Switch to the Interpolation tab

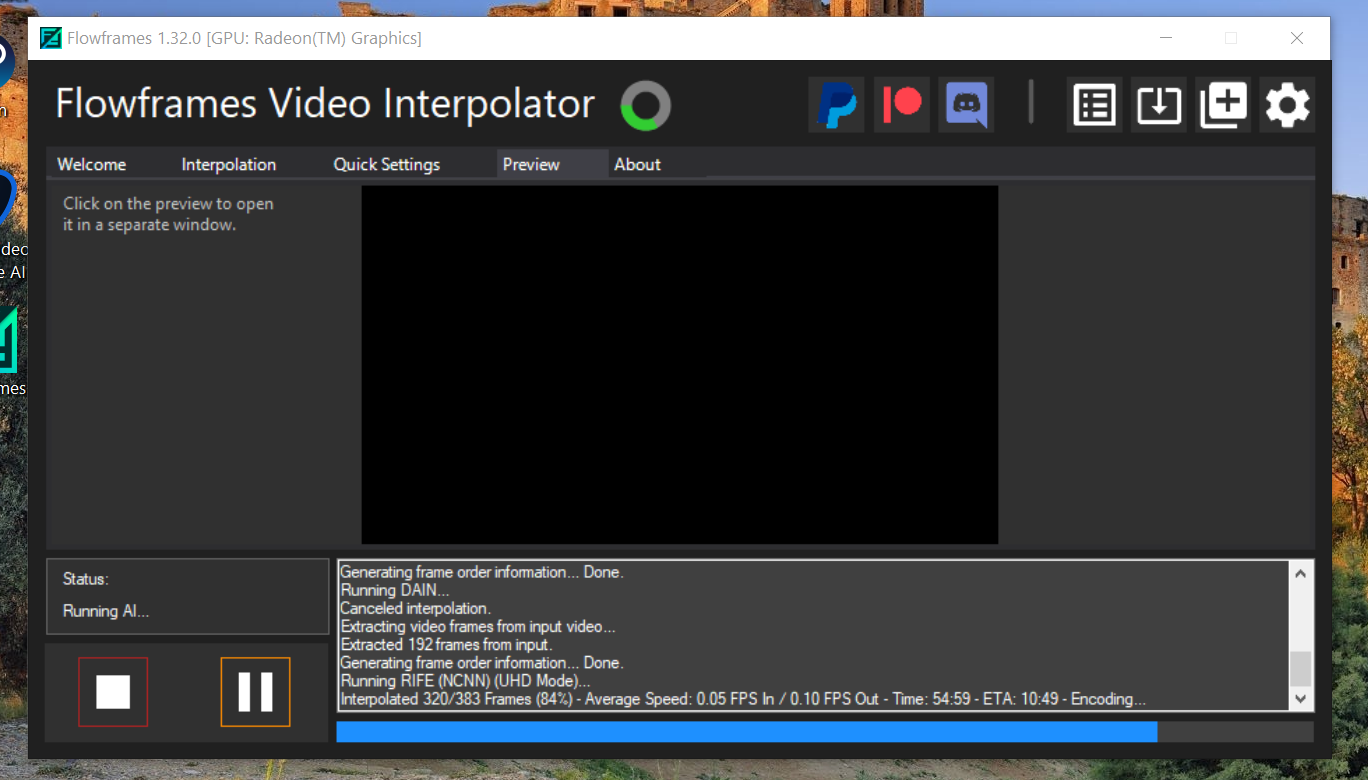point(229,165)
